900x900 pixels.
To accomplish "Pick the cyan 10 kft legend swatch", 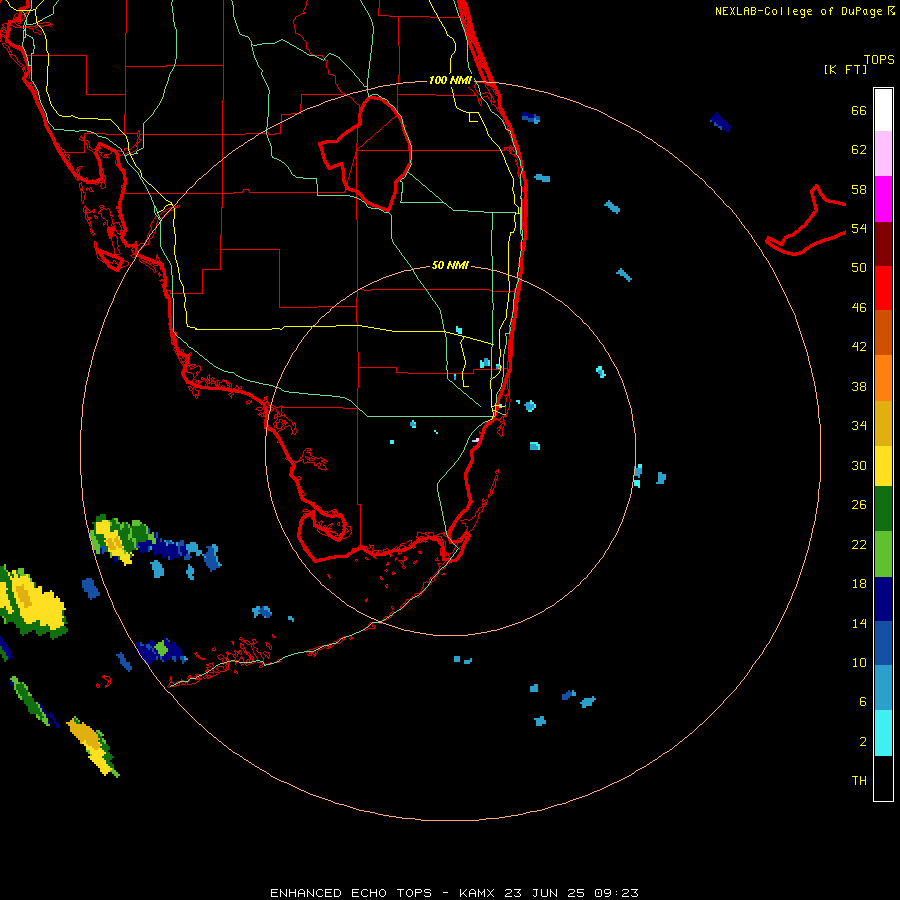I will (x=883, y=733).
